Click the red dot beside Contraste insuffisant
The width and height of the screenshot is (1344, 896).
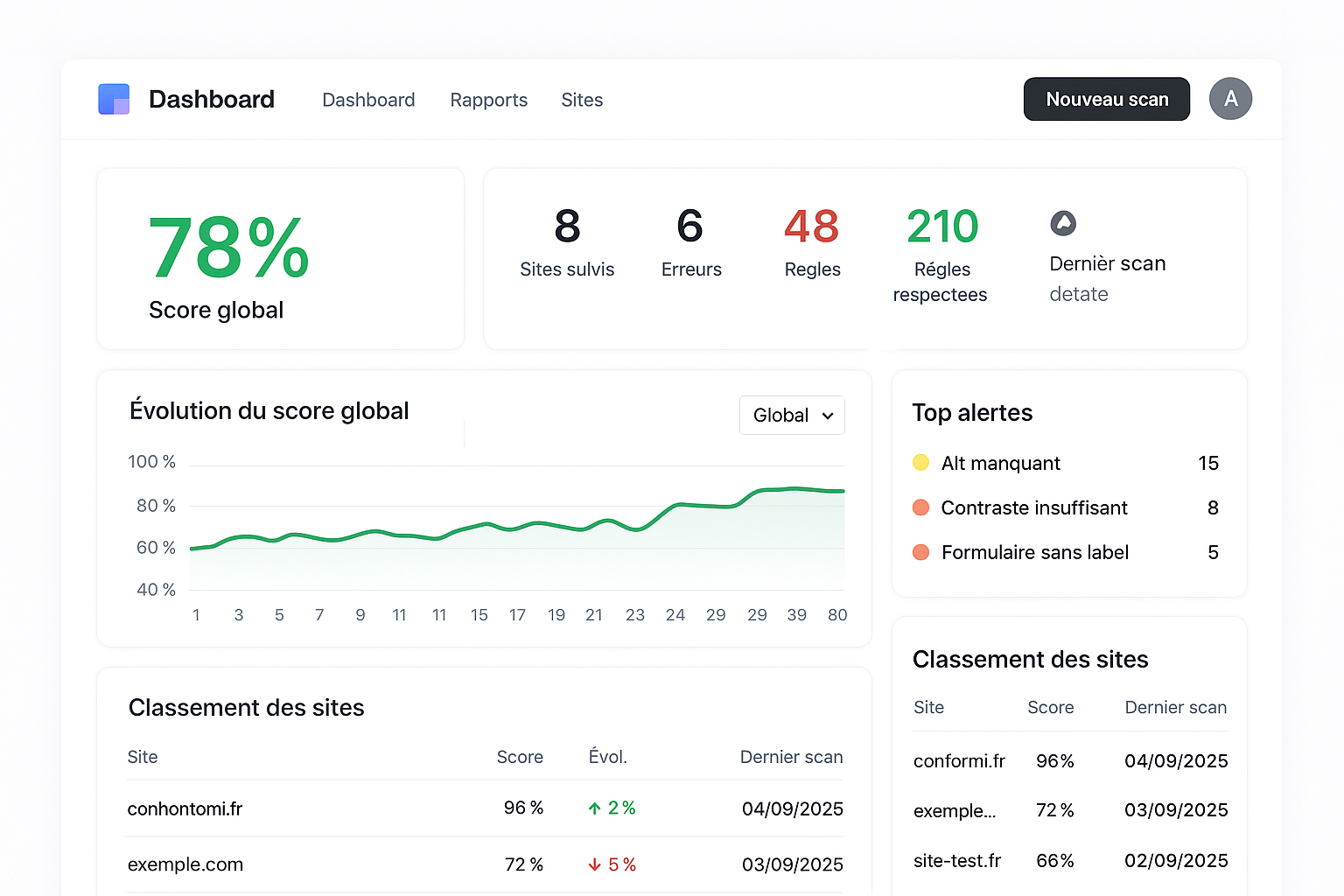coord(920,507)
